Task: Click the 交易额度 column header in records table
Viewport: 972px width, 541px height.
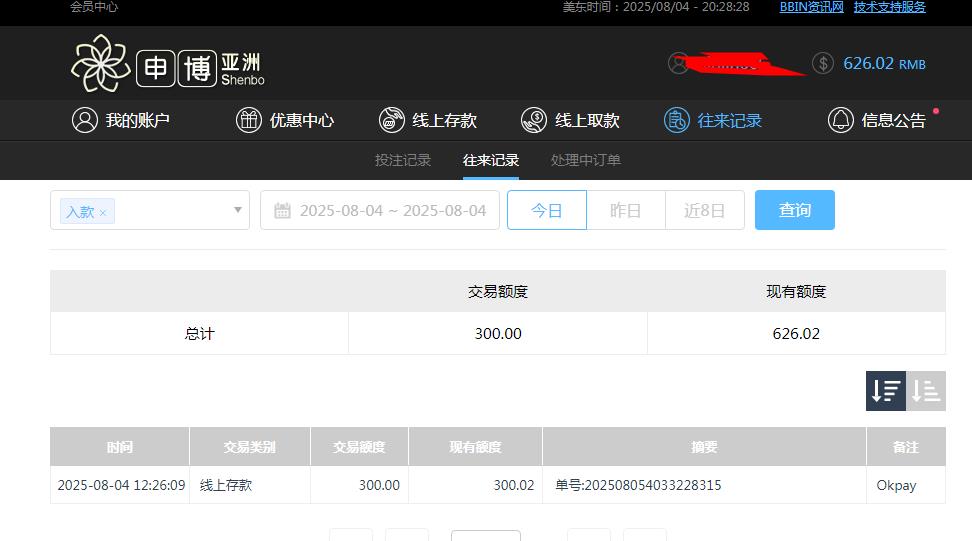Action: [x=359, y=447]
